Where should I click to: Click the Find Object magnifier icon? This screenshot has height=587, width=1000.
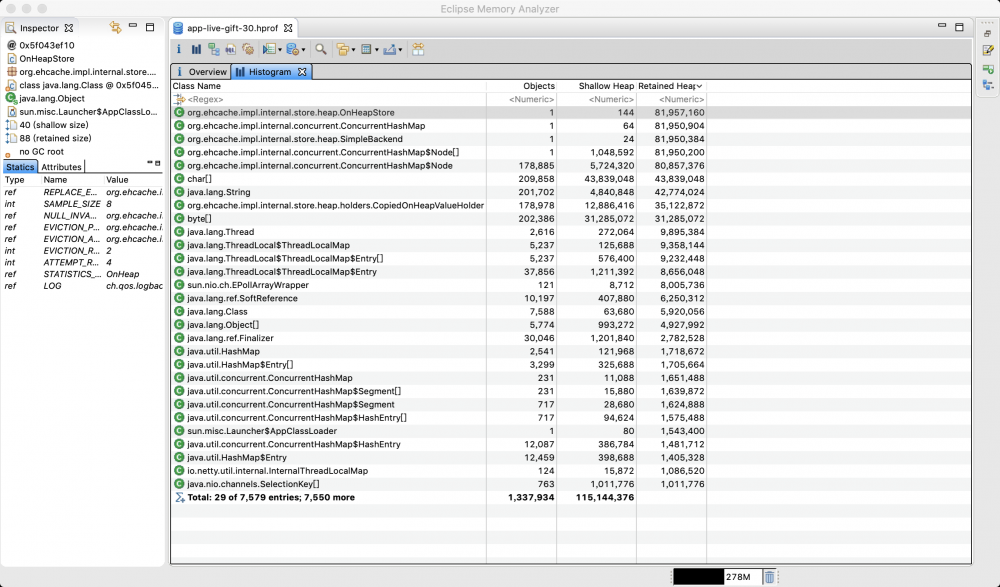(320, 48)
